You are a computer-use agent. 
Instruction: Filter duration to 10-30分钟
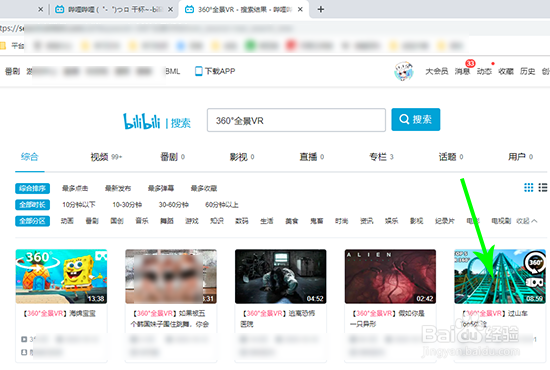click(127, 204)
